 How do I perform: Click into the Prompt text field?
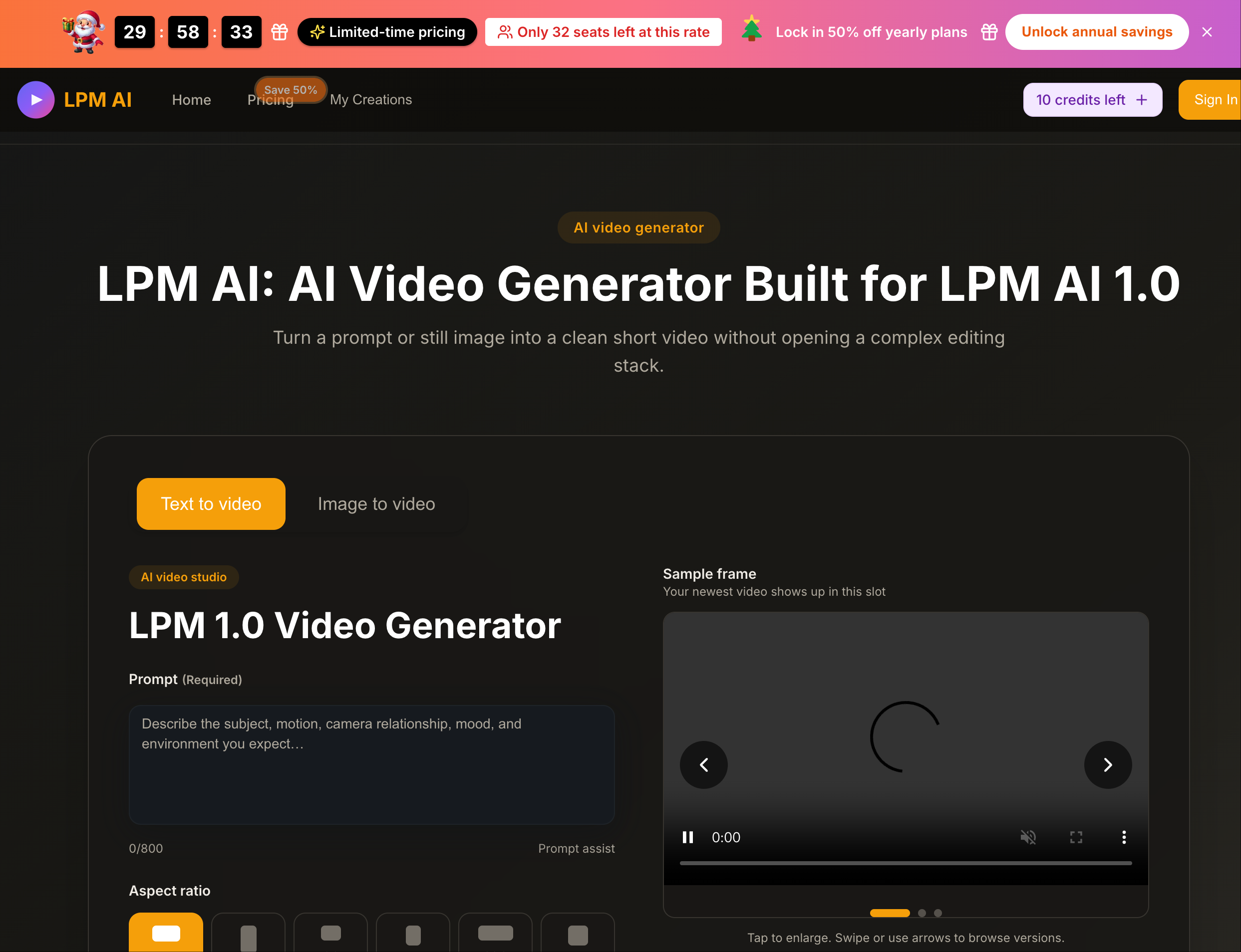point(371,764)
